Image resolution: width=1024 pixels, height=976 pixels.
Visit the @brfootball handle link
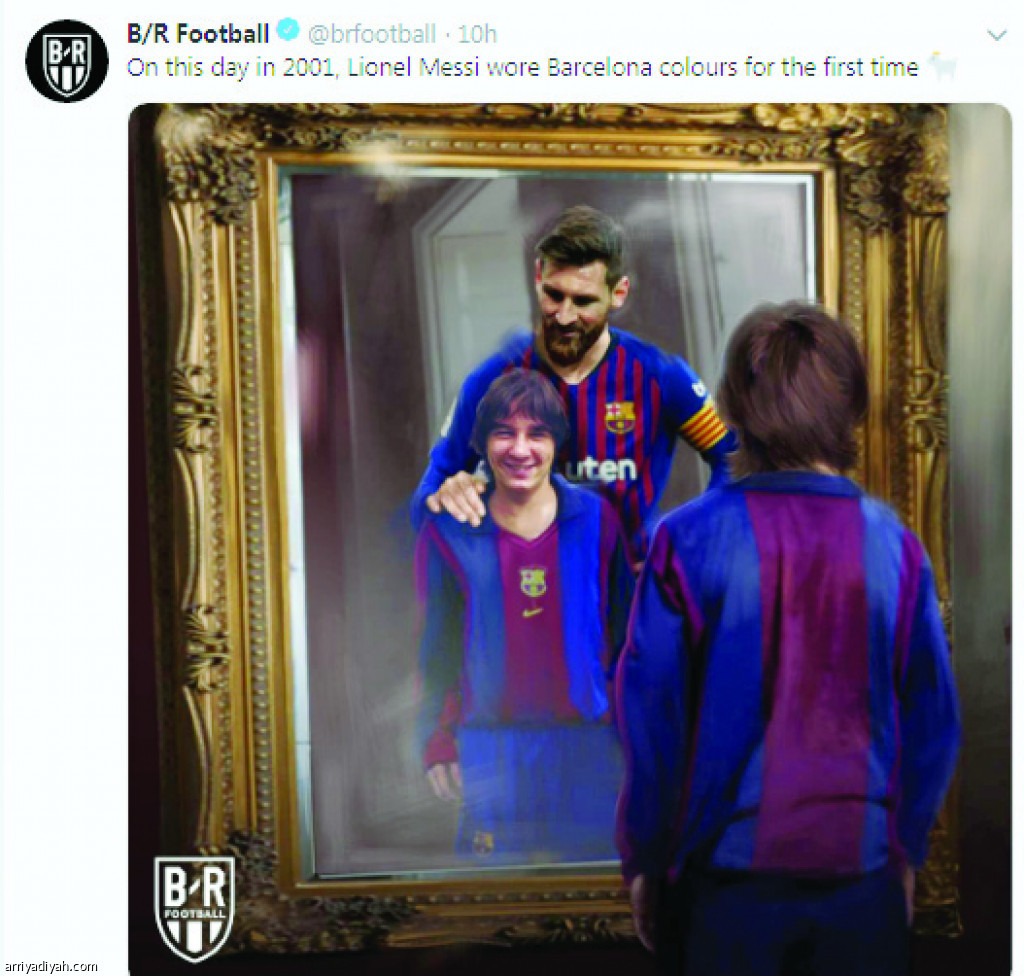(372, 33)
